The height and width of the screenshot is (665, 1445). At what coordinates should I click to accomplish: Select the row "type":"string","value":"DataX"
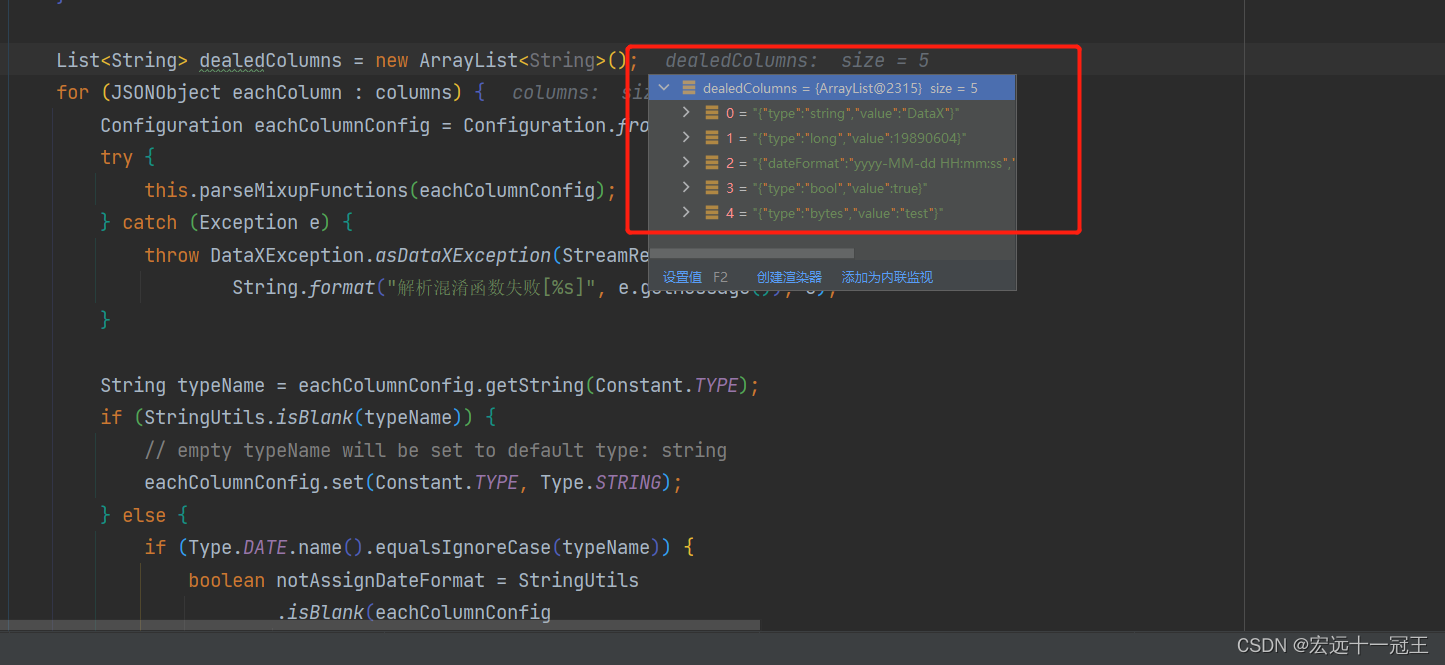coord(832,113)
